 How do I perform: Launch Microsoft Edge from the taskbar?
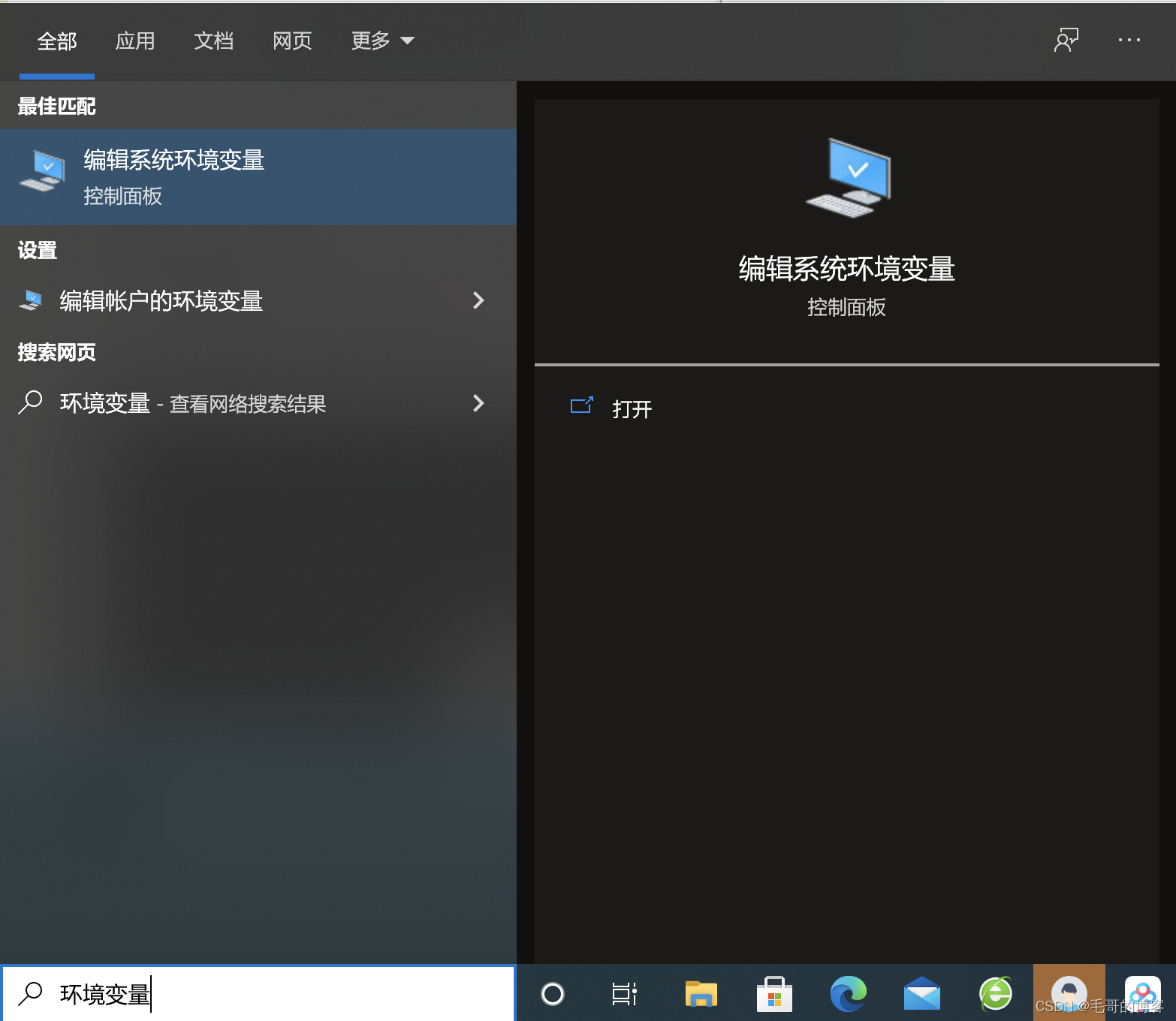point(849,994)
